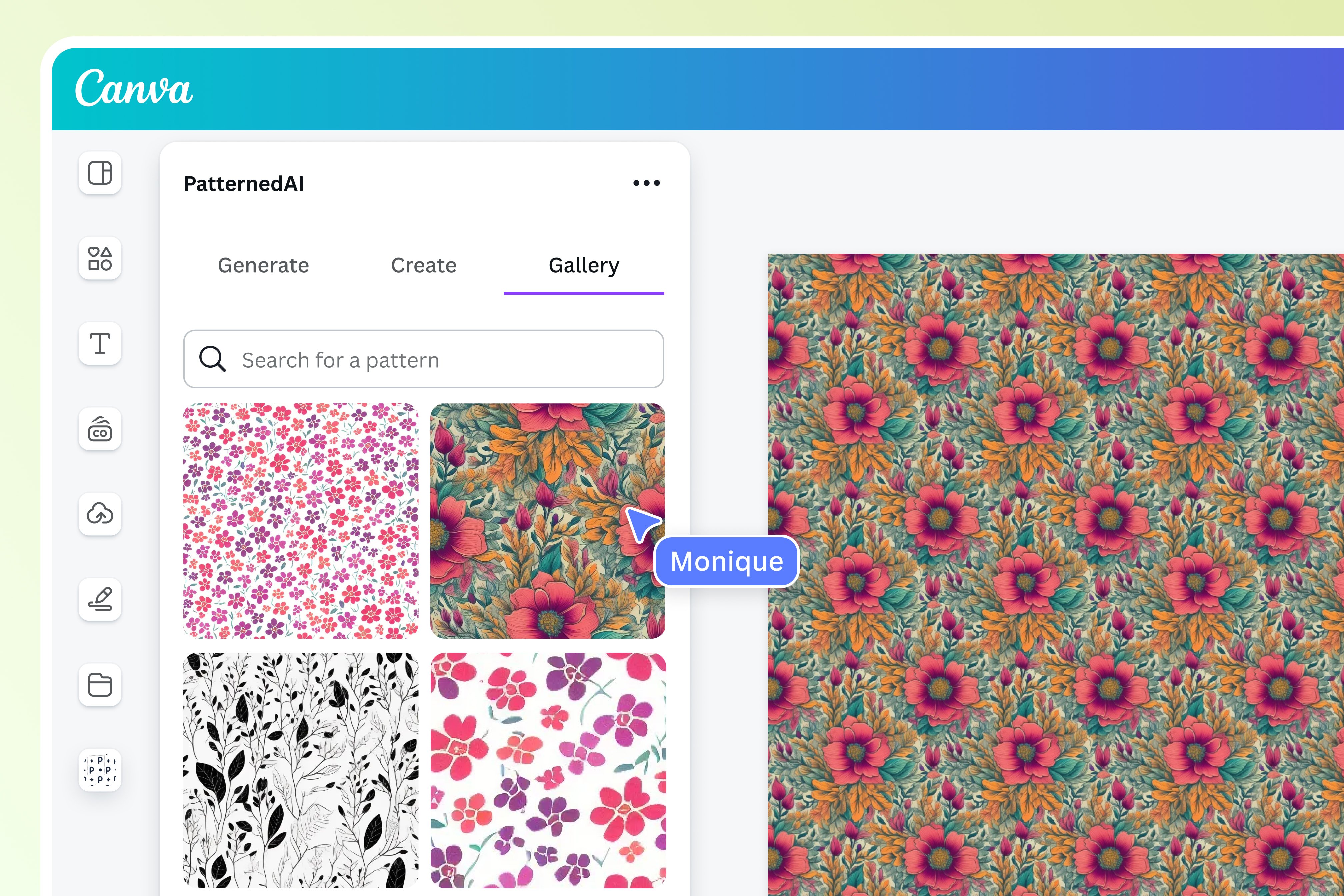
Task: Click the search magnifier icon
Action: (212, 359)
